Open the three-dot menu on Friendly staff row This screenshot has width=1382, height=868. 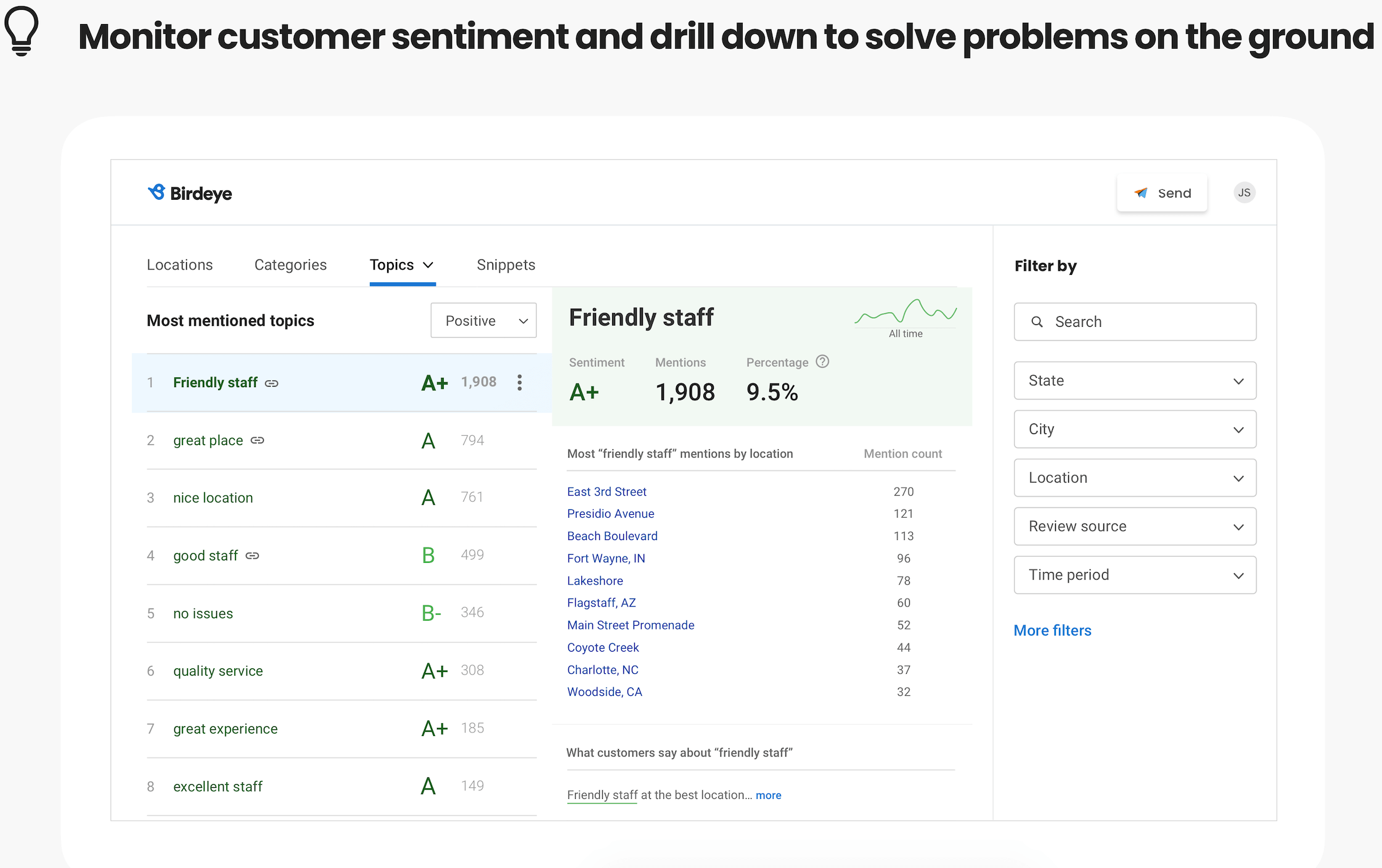click(x=520, y=382)
